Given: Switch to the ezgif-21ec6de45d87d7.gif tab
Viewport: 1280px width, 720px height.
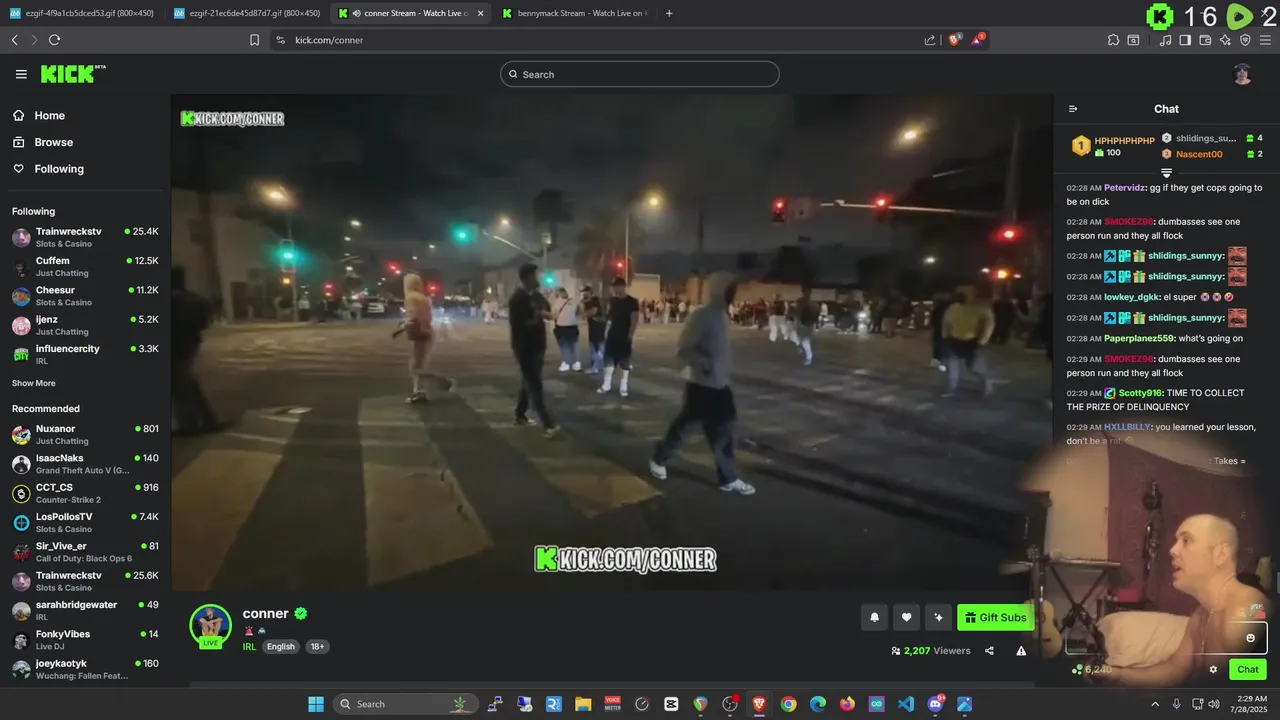Looking at the screenshot, I should [246, 13].
